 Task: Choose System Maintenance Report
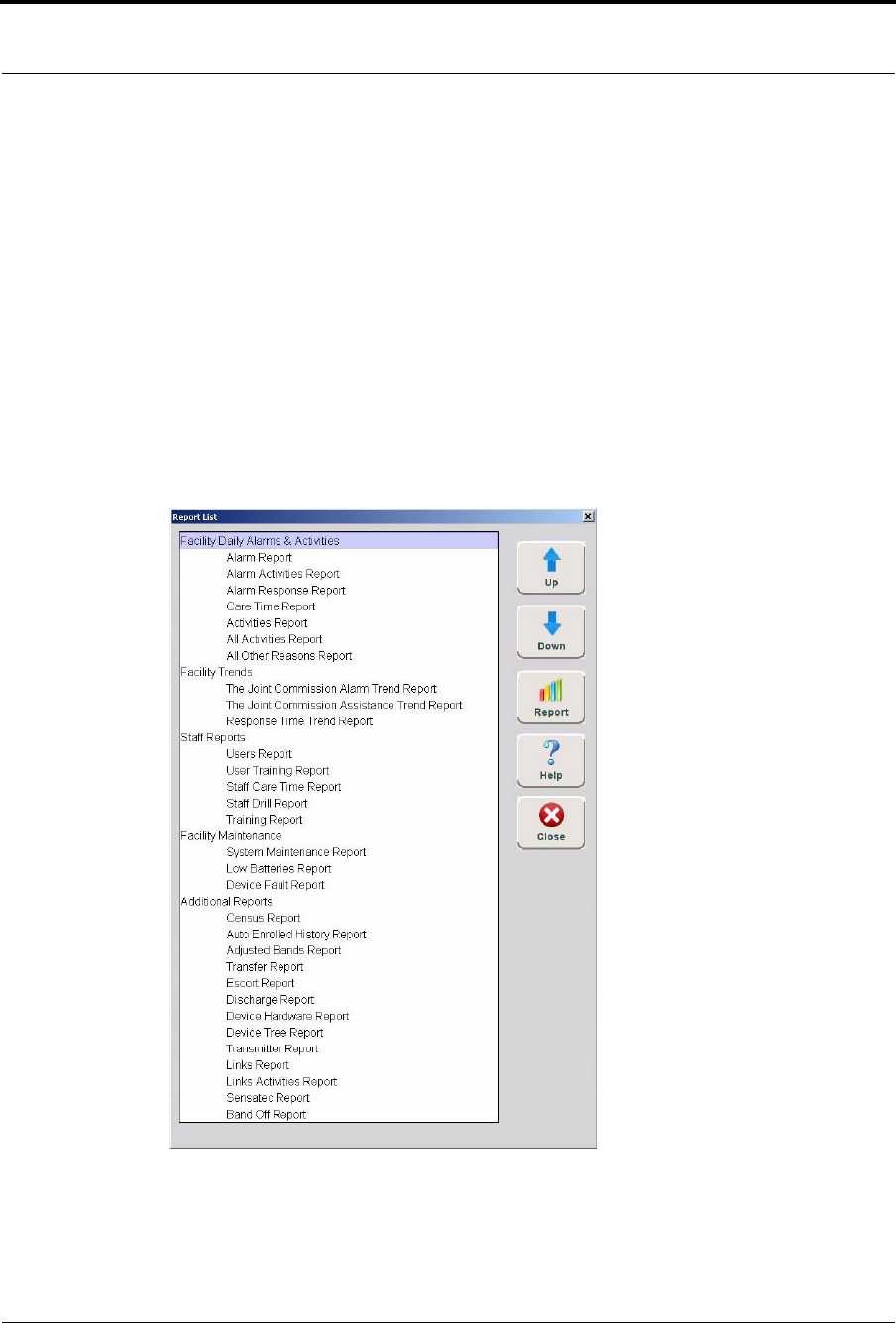[x=295, y=852]
